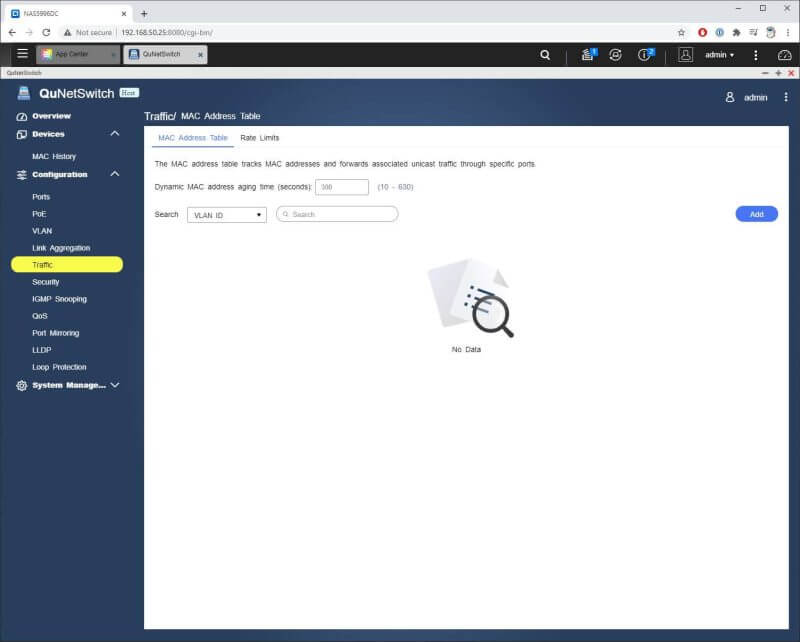
Task: Click the QuNetSwitch logo icon
Action: pyautogui.click(x=24, y=93)
